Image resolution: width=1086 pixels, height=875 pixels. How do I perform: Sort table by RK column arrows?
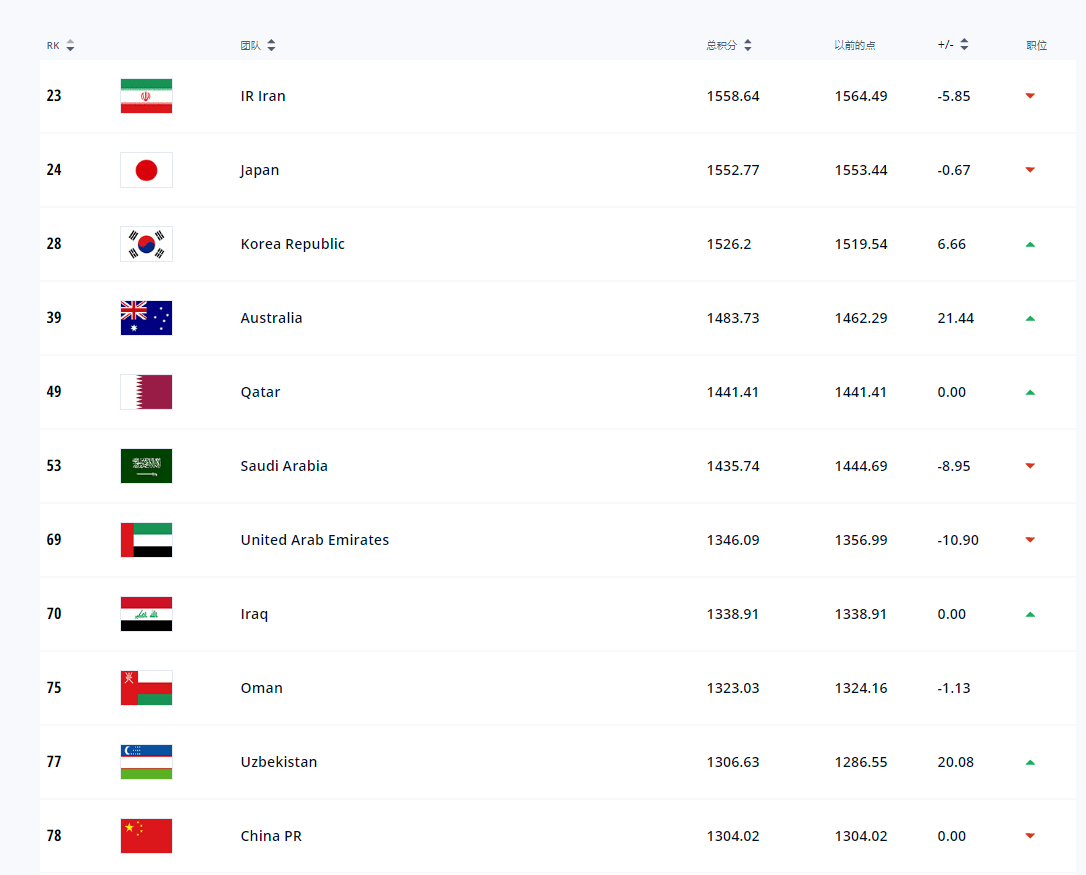(x=70, y=46)
